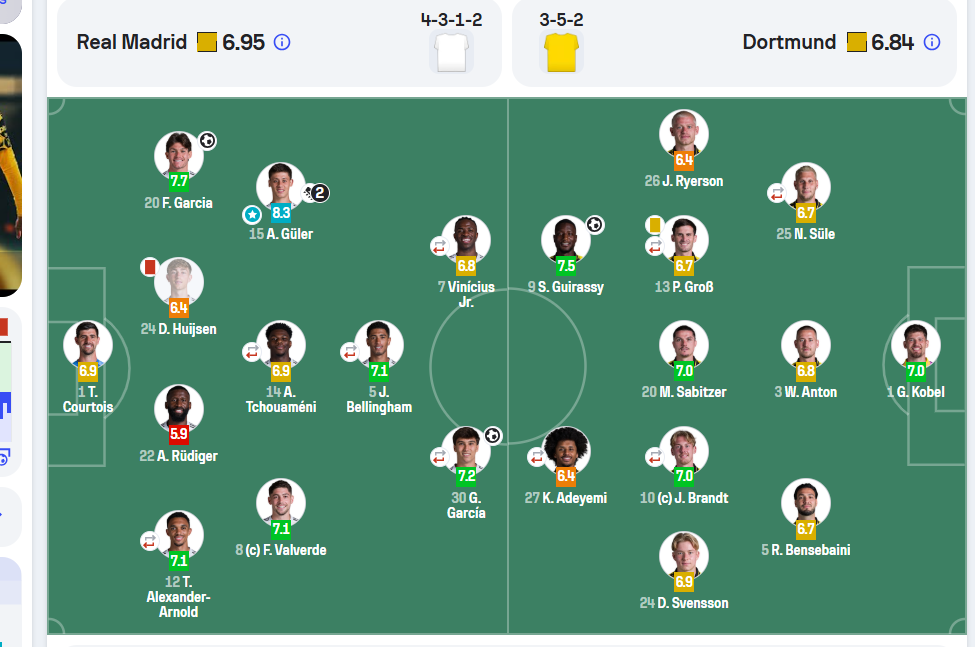The width and height of the screenshot is (975, 647).
Task: Click the yellow card icon on P. Groß
Action: [x=654, y=224]
